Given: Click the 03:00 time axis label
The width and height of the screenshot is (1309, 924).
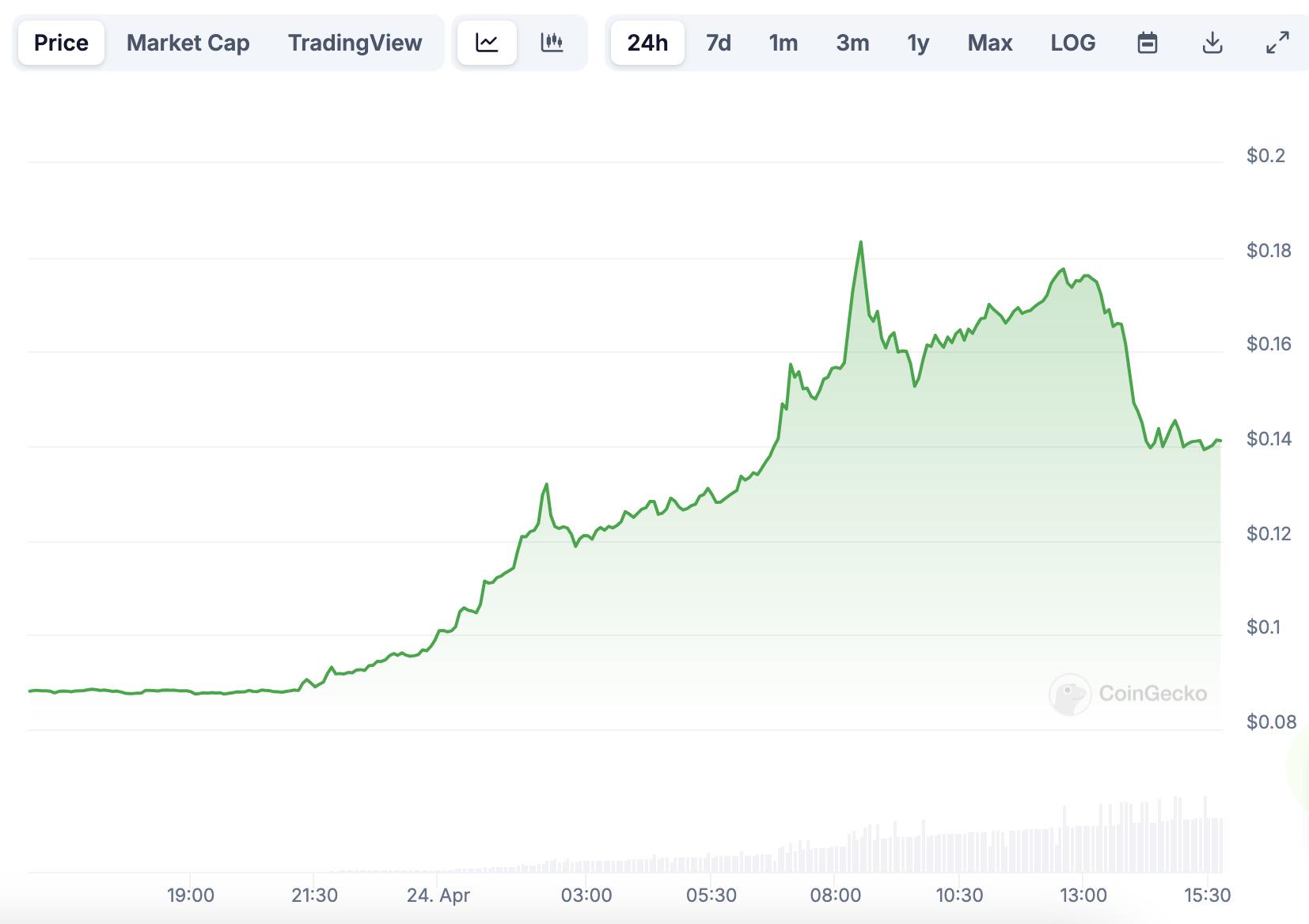Looking at the screenshot, I should pos(586,896).
